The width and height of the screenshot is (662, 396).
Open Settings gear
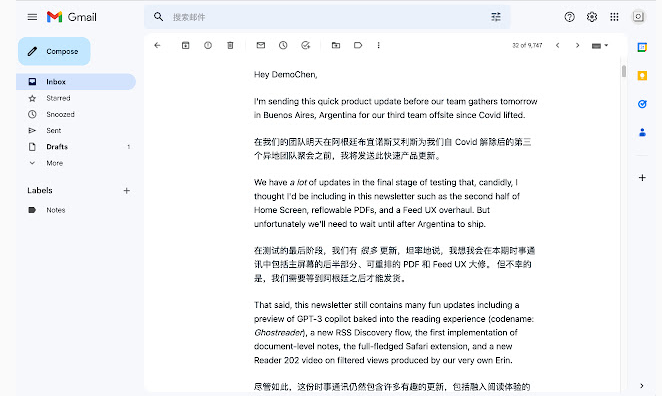592,17
